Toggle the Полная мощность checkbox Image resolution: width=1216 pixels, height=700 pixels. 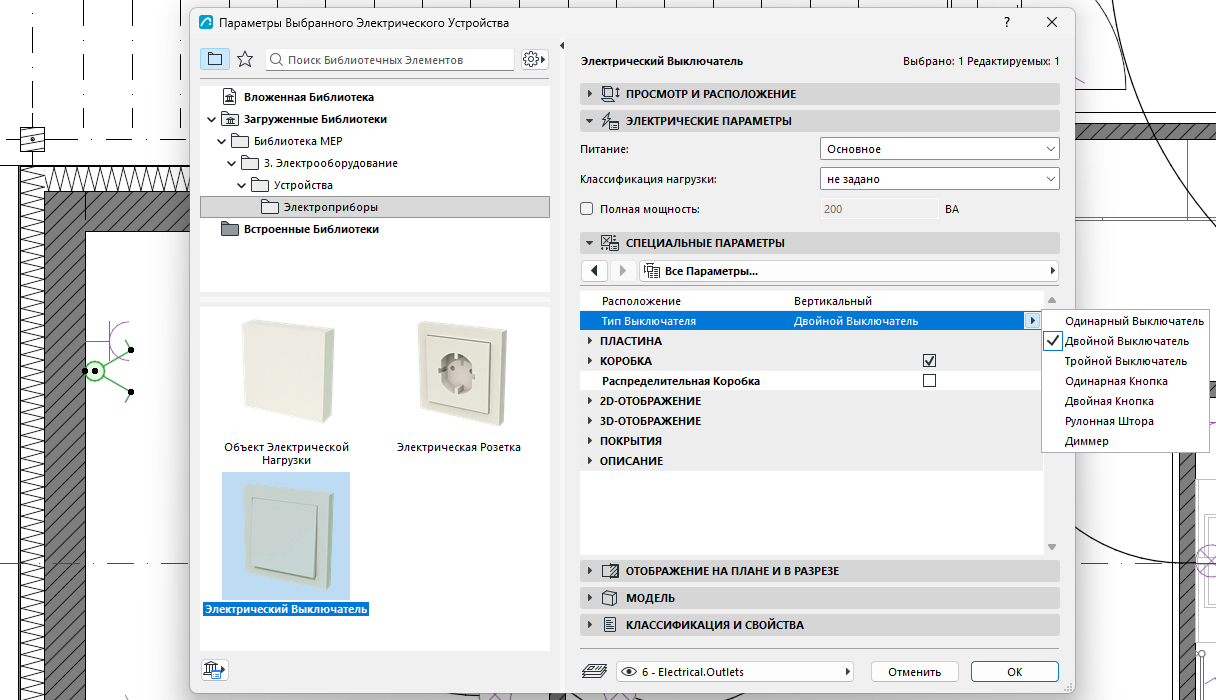coord(587,209)
